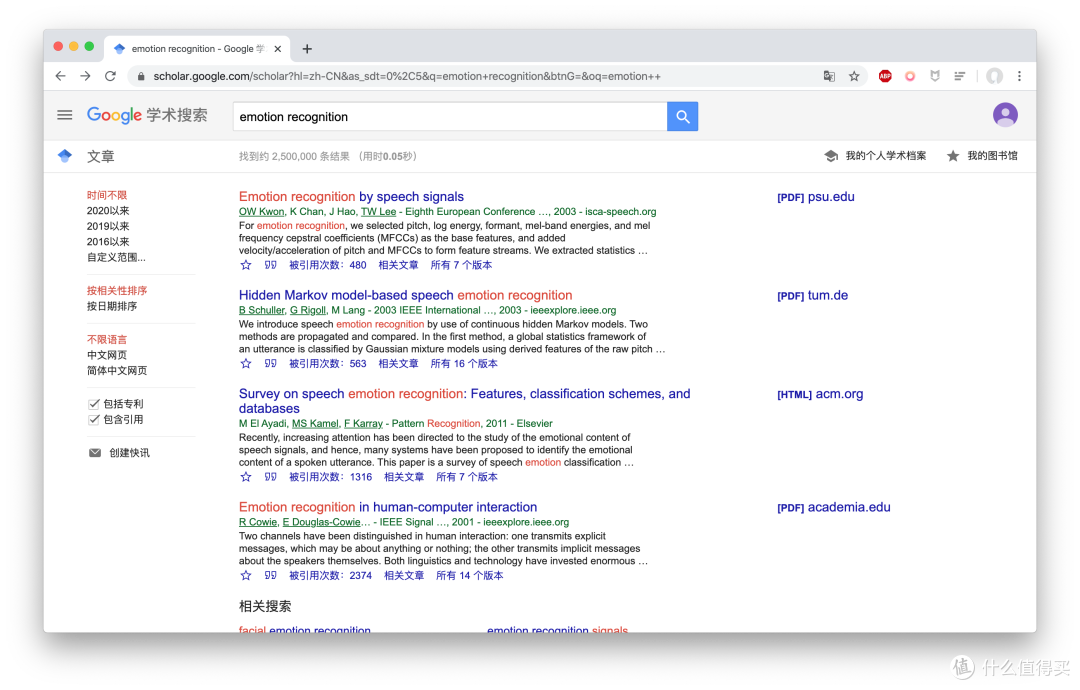Open the orange circle extension icon
1080x690 pixels.
[910, 76]
